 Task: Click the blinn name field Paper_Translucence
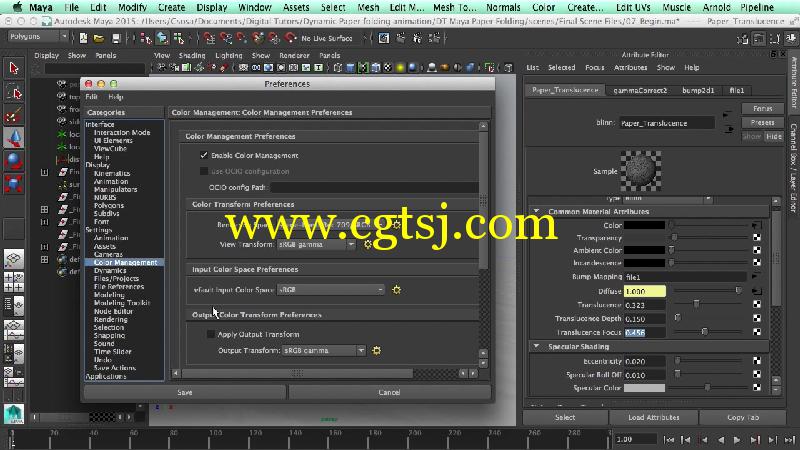667,123
